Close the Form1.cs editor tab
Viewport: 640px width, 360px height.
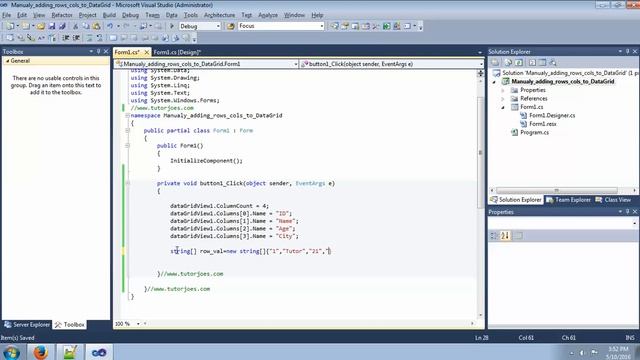click(147, 52)
